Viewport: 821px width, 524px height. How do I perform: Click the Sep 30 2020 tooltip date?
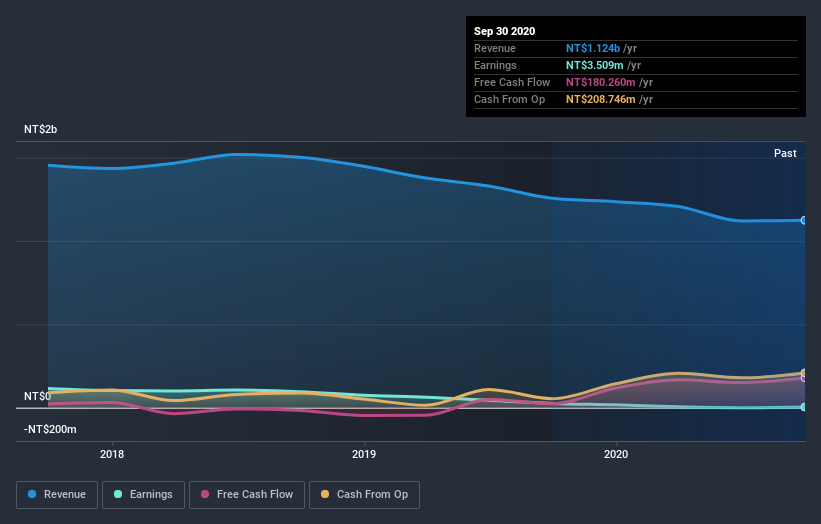tap(504, 31)
